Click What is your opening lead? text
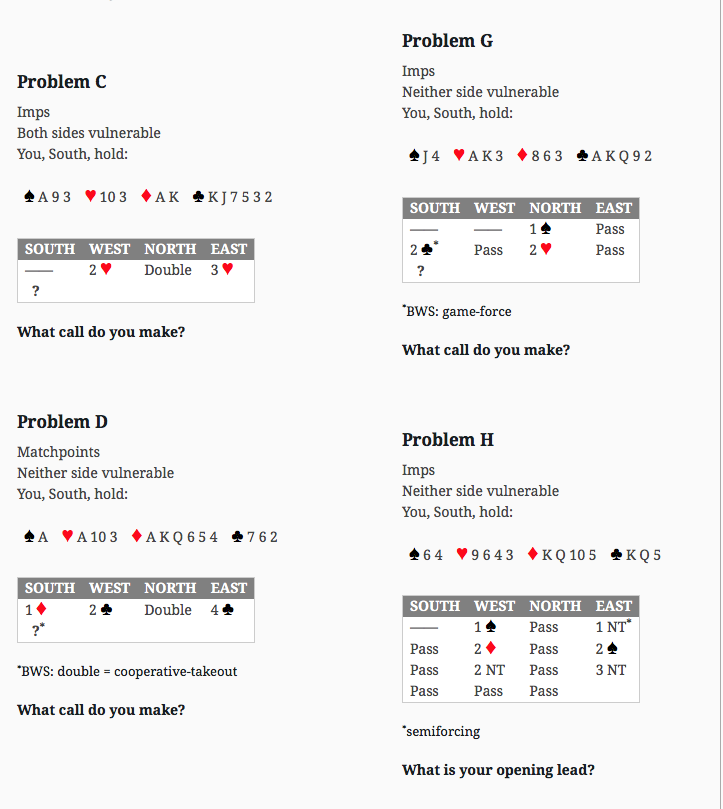723x809 pixels. coord(498,770)
